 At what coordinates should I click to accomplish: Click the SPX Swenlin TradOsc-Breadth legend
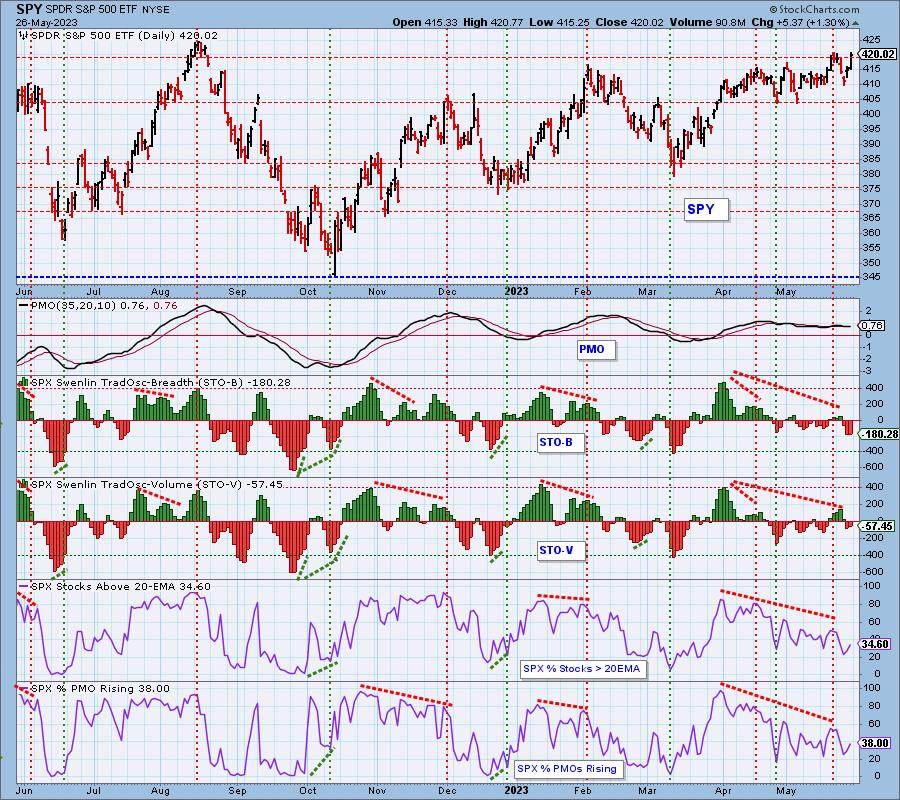click(155, 382)
